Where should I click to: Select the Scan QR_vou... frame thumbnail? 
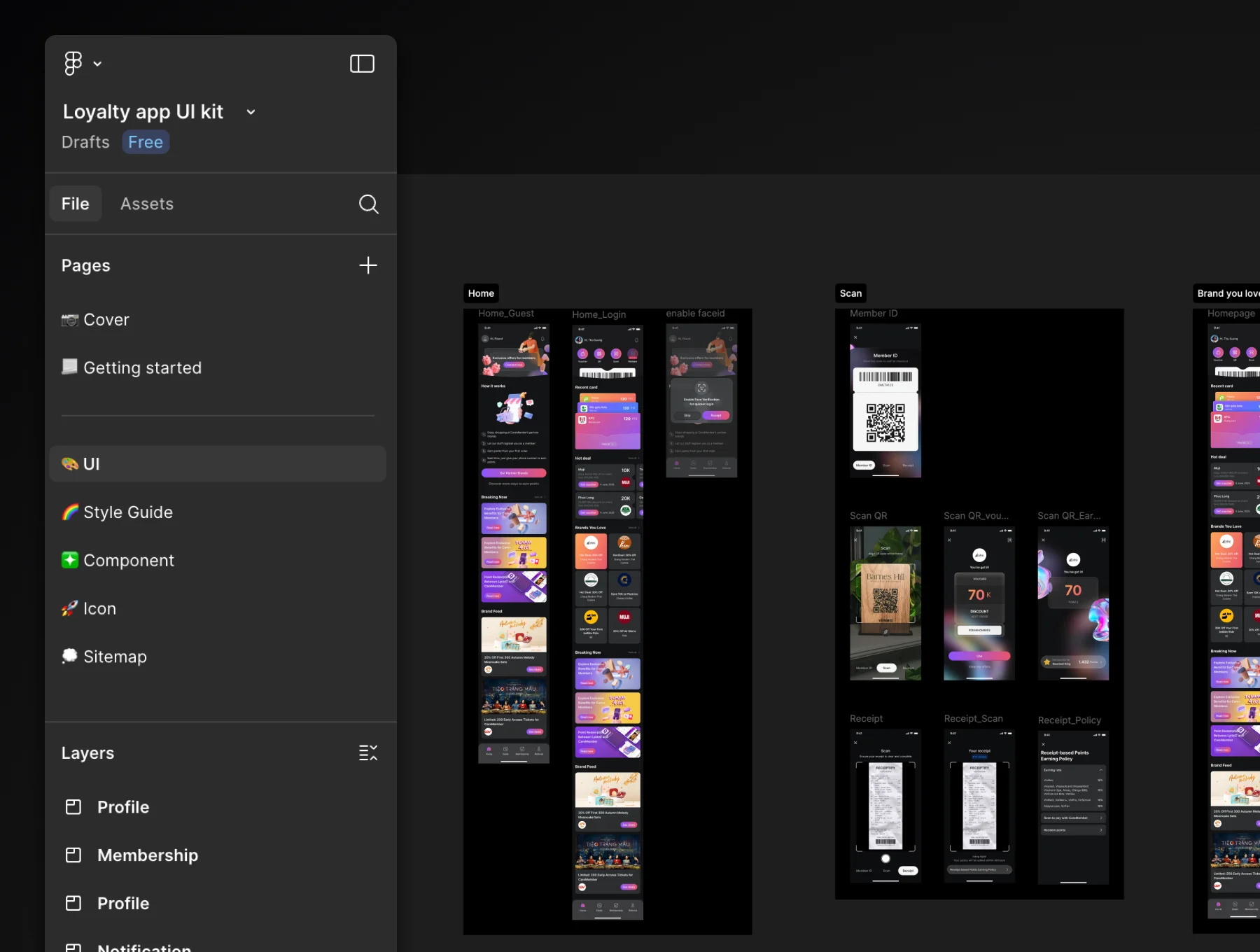pyautogui.click(x=979, y=603)
